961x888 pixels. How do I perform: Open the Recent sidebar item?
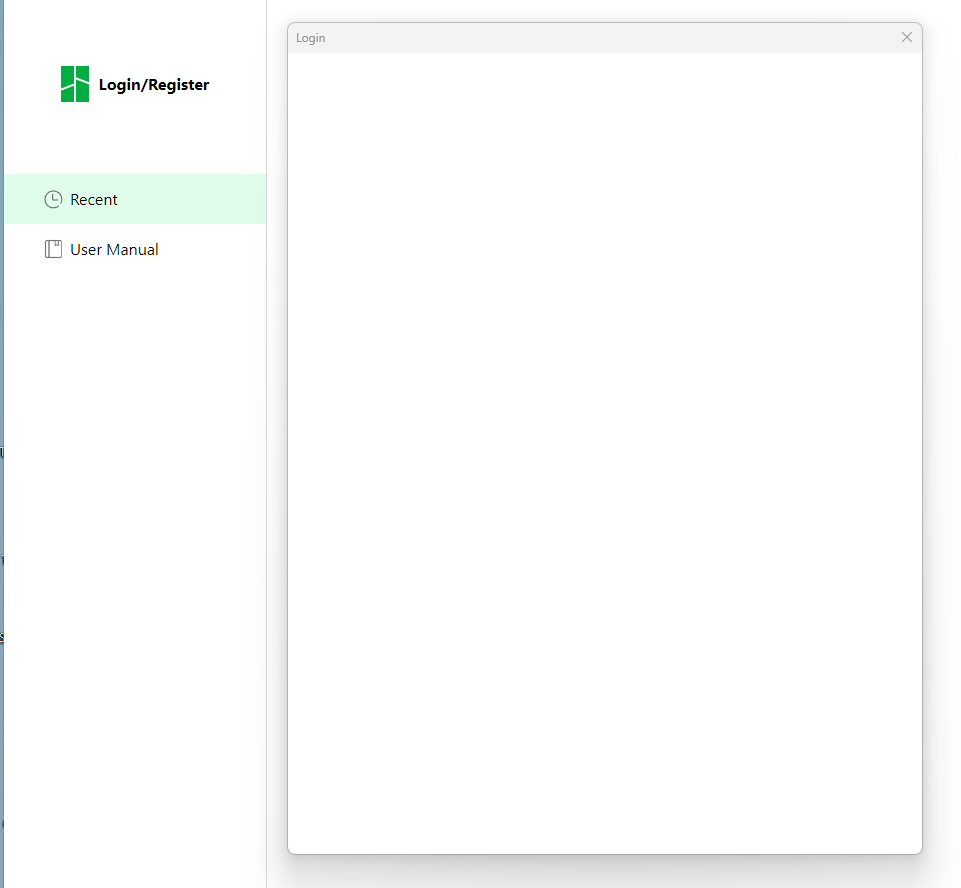click(135, 199)
